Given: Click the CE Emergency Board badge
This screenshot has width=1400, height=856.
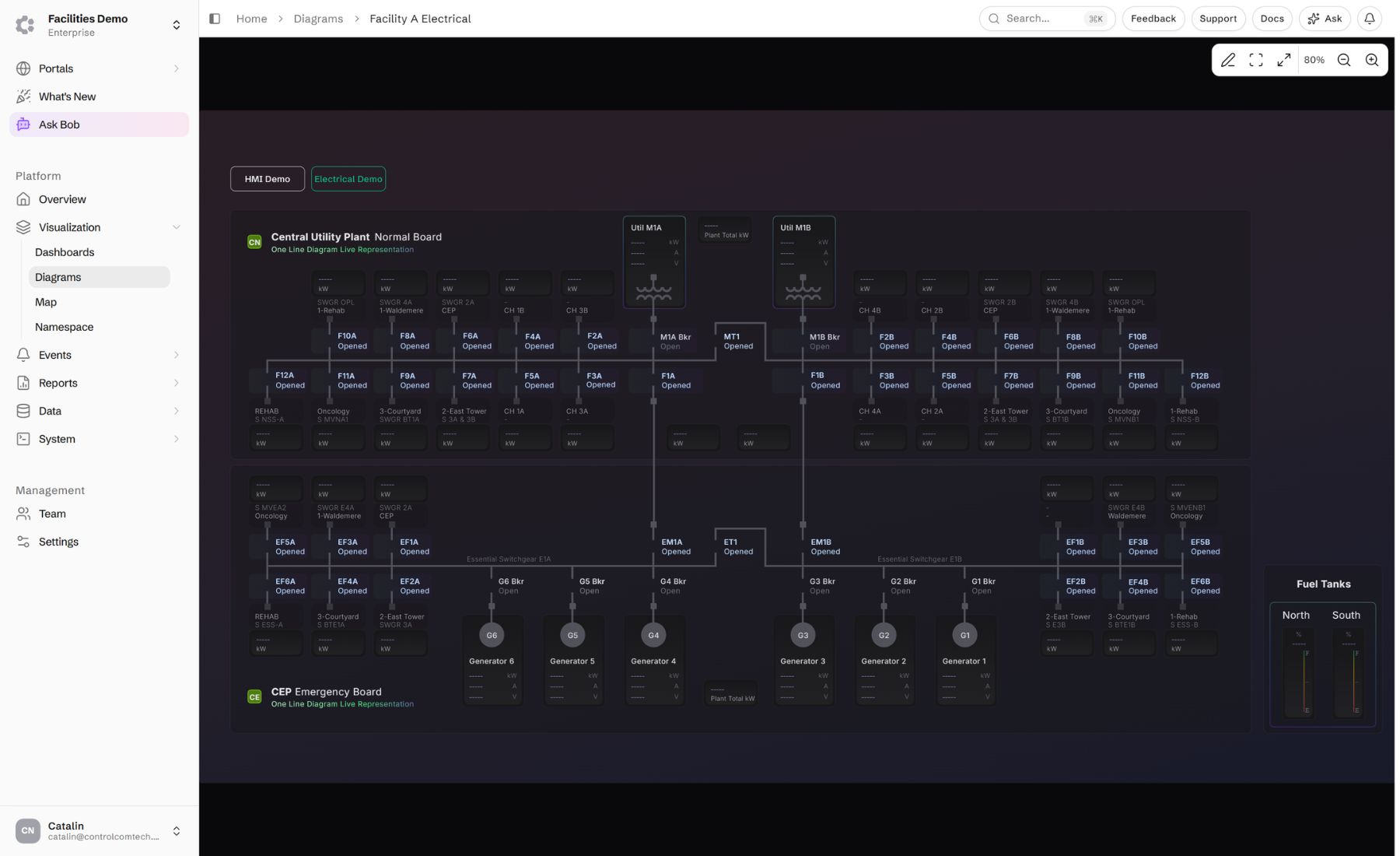Looking at the screenshot, I should (x=255, y=698).
